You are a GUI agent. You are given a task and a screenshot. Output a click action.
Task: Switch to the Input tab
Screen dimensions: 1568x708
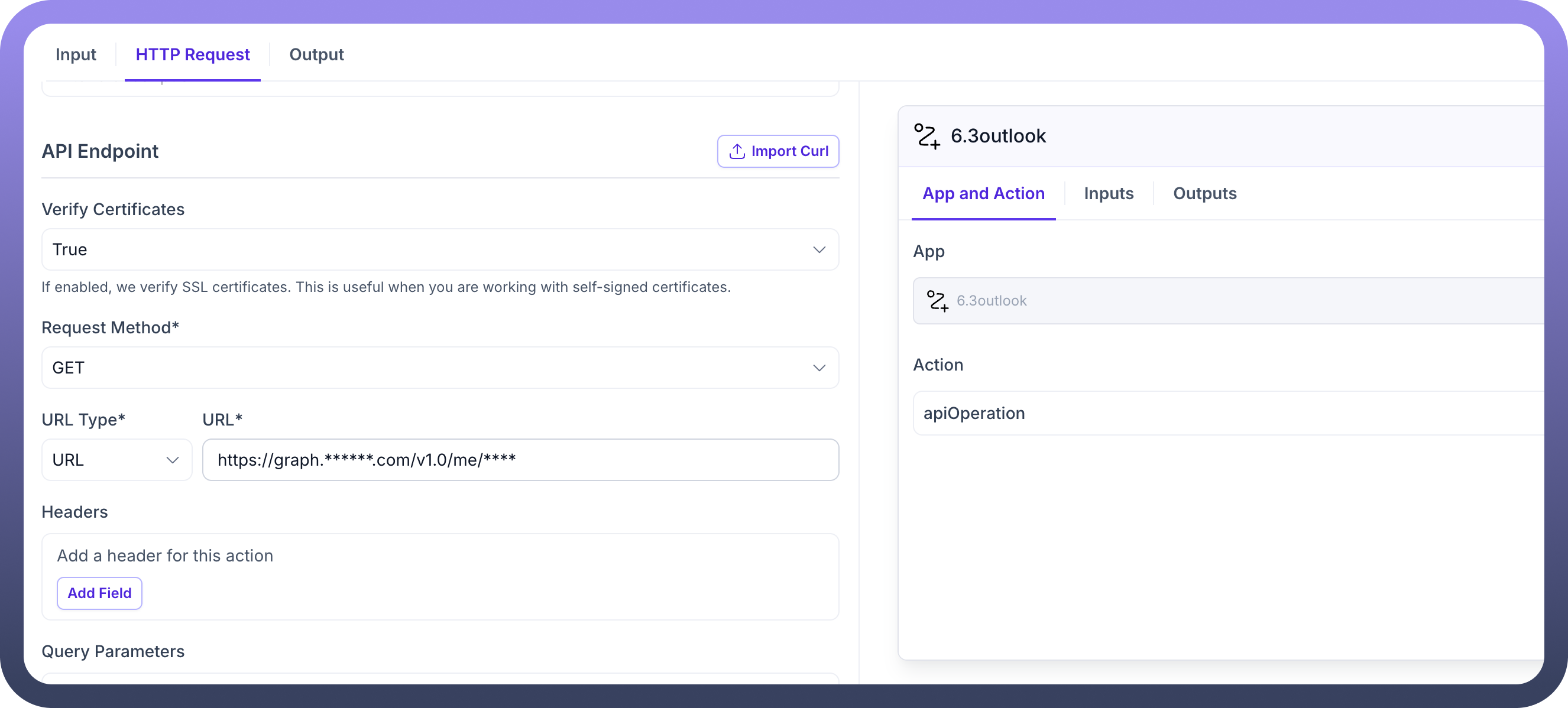76,55
